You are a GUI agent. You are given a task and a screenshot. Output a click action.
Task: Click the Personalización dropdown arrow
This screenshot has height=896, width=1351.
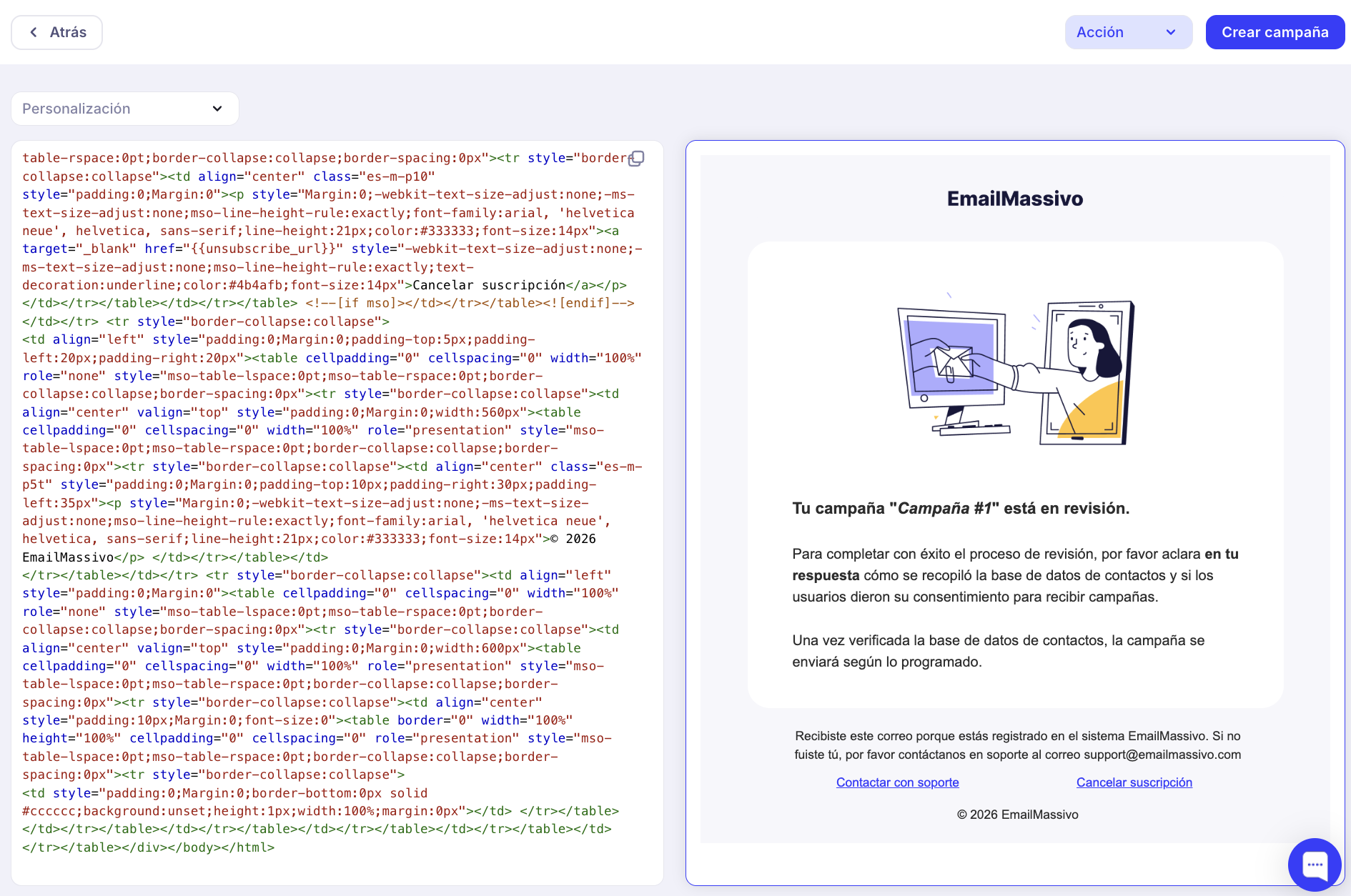[217, 109]
